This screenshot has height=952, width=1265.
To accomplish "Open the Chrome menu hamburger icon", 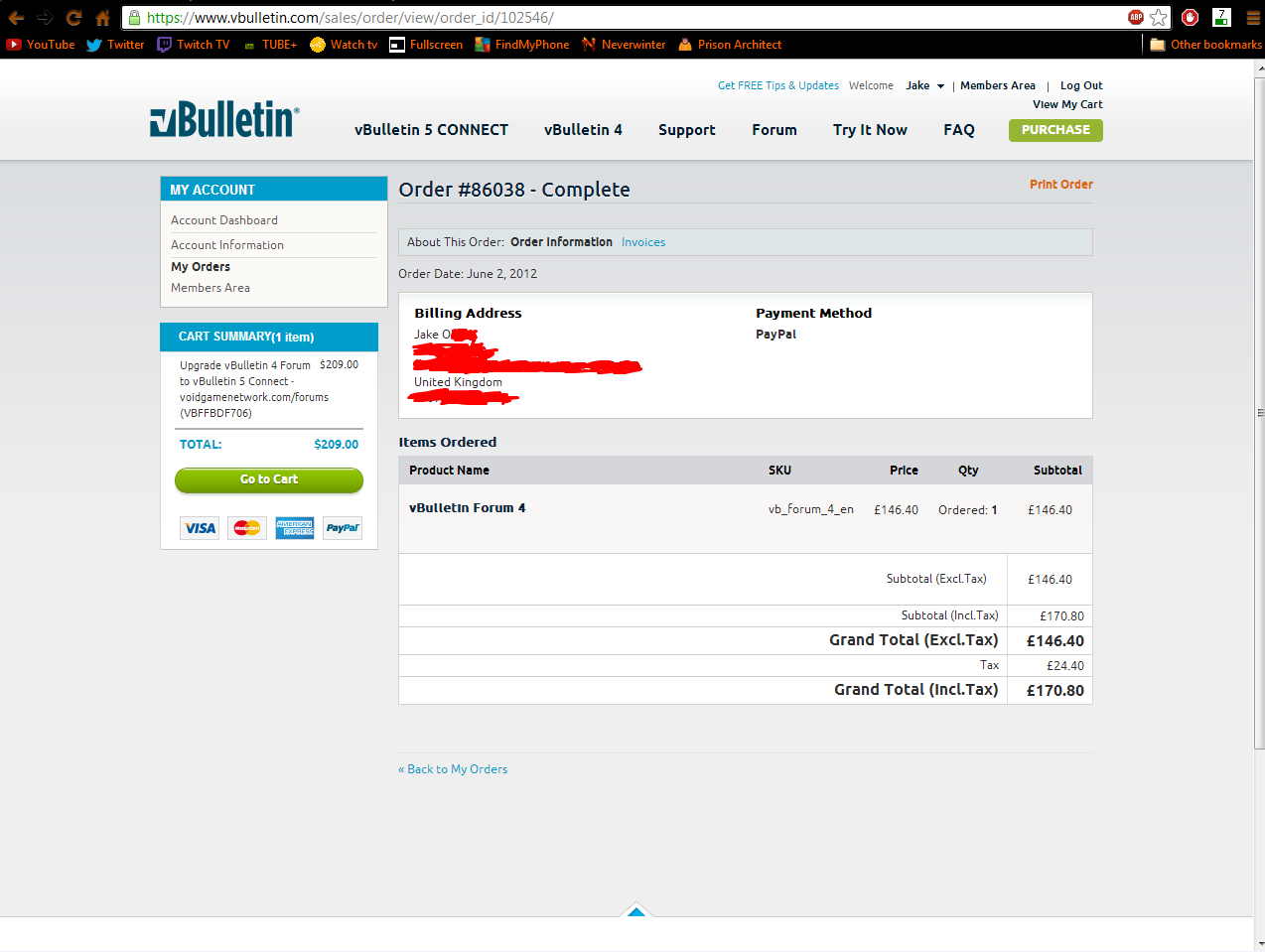I will coord(1253,17).
